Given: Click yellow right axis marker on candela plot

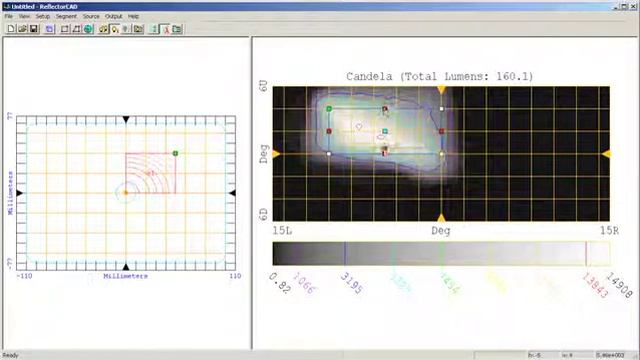Looking at the screenshot, I should 606,154.
